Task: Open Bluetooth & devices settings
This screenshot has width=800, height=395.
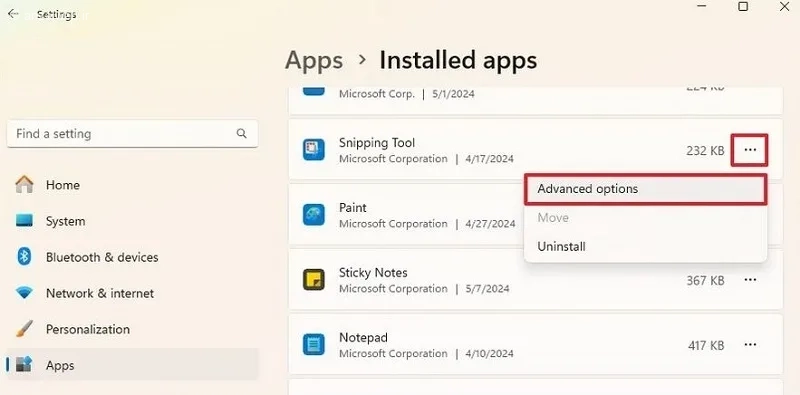Action: point(132,257)
